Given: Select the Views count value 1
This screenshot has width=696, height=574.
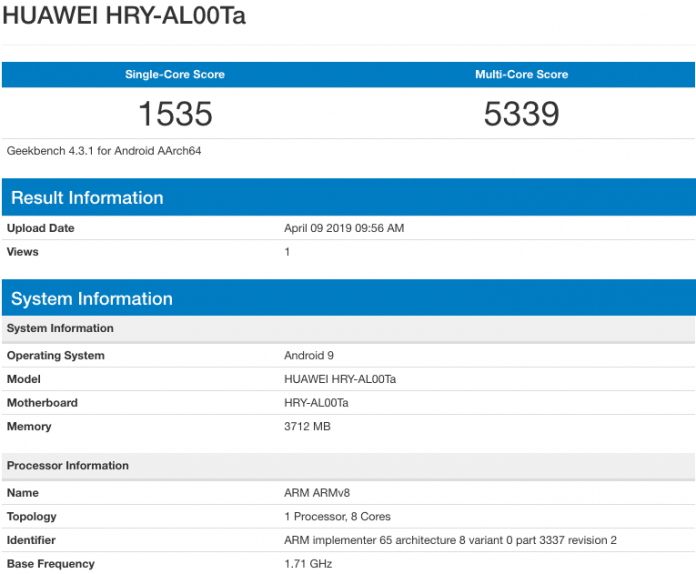Looking at the screenshot, I should [x=287, y=252].
